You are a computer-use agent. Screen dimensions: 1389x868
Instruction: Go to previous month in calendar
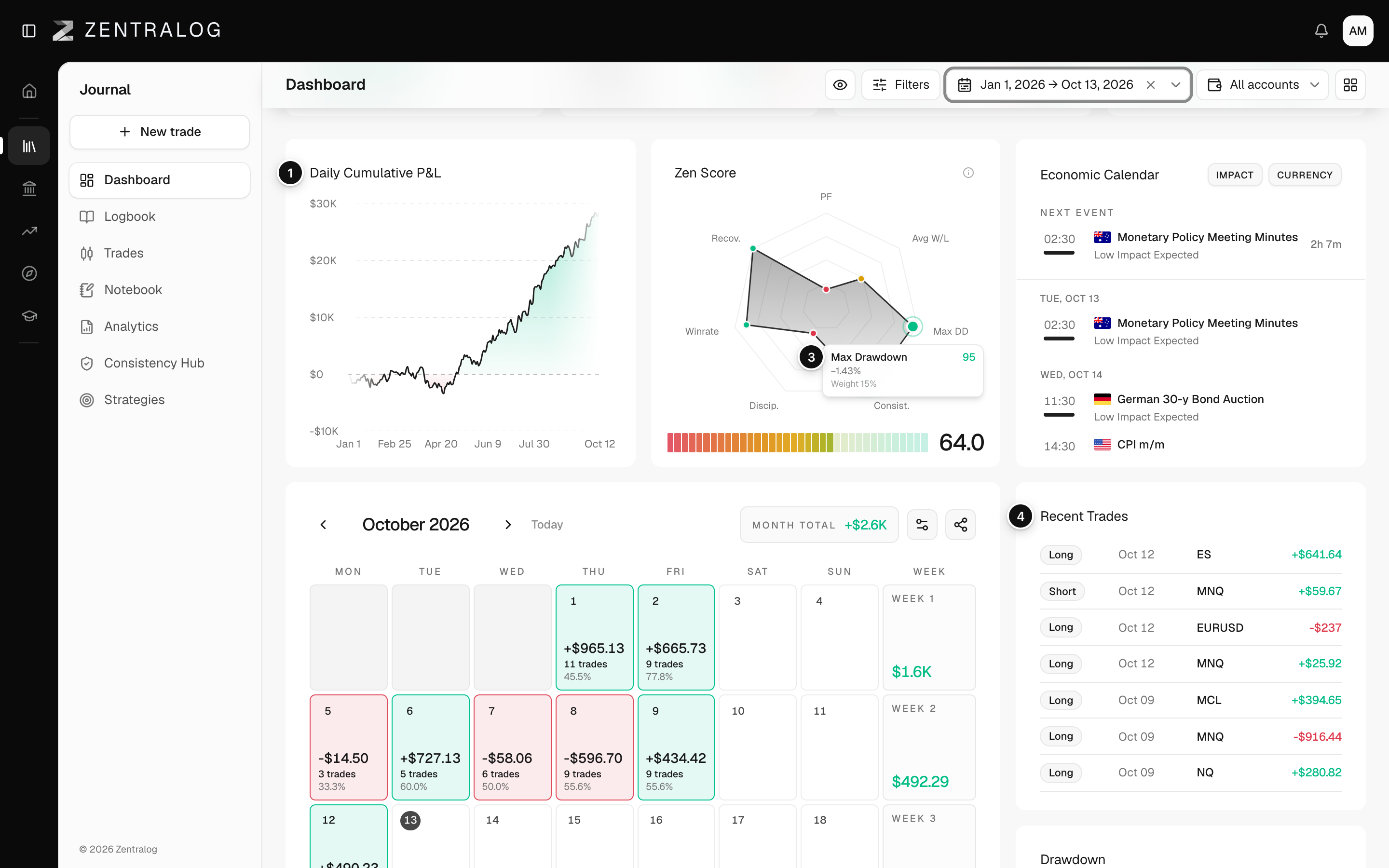click(323, 525)
